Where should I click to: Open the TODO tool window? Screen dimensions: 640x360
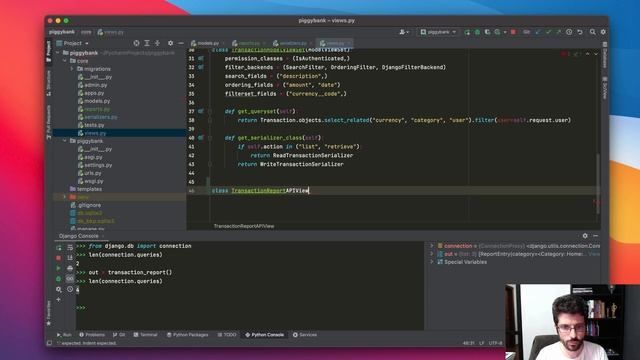(x=227, y=335)
